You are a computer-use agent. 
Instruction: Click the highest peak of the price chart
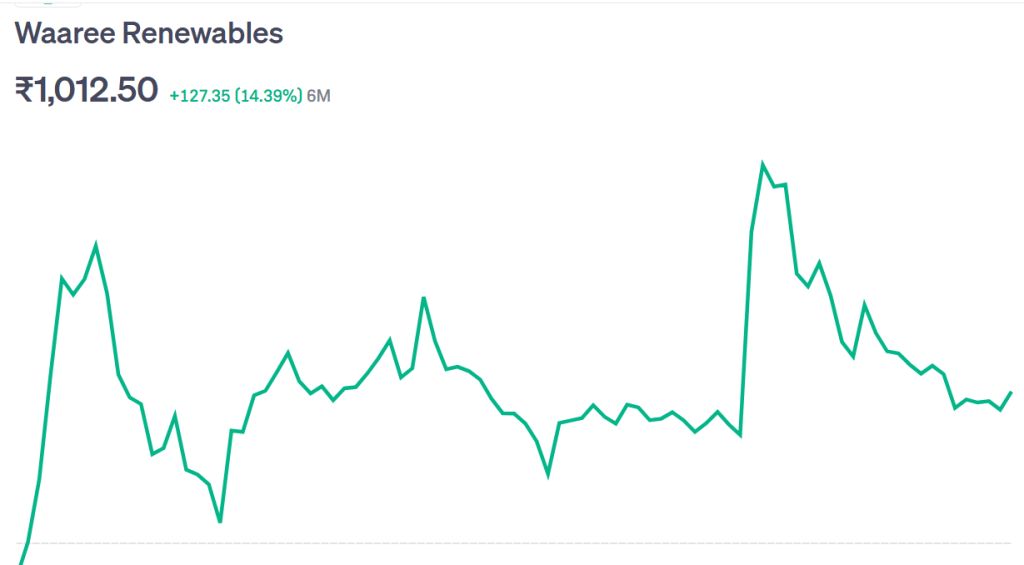[x=762, y=164]
